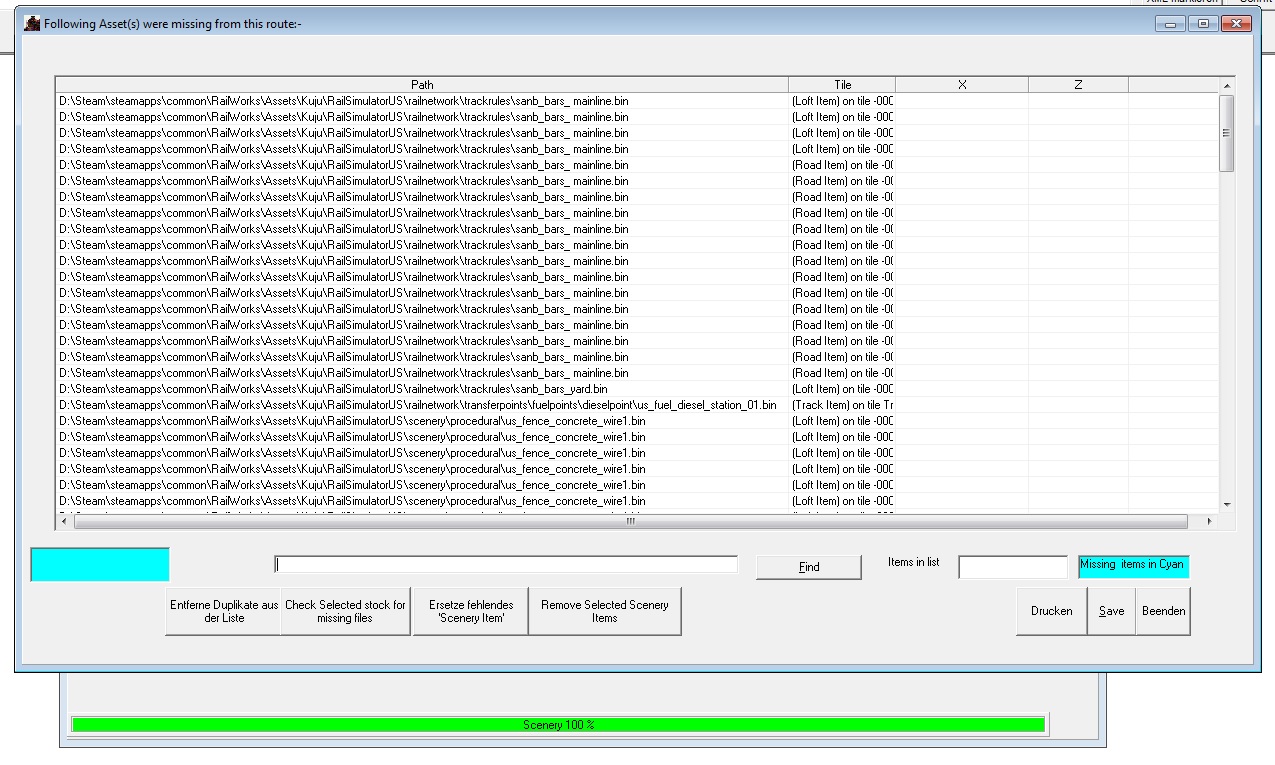Select the first sanb_bars_ mainline.bin row

[x=638, y=101]
